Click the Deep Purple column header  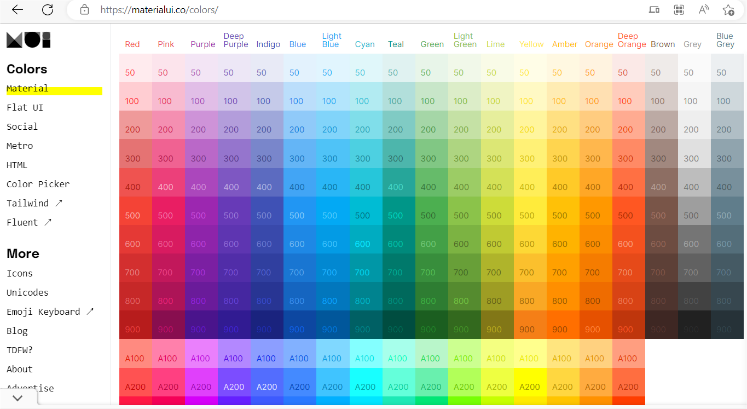(236, 40)
